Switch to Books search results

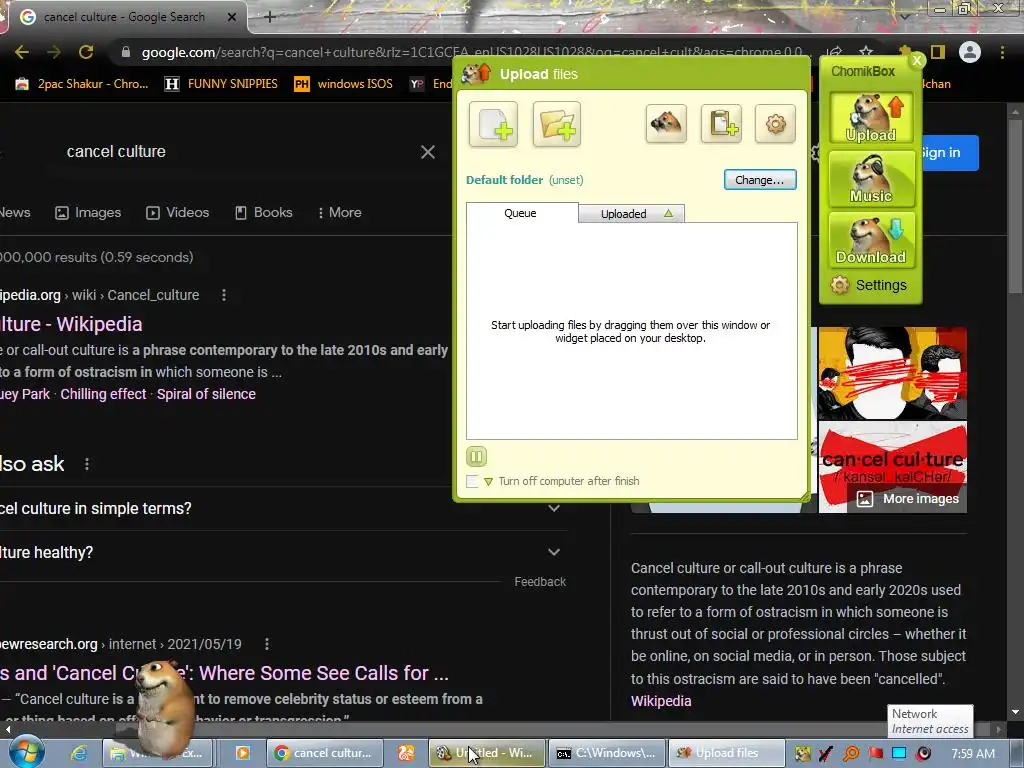(x=264, y=213)
